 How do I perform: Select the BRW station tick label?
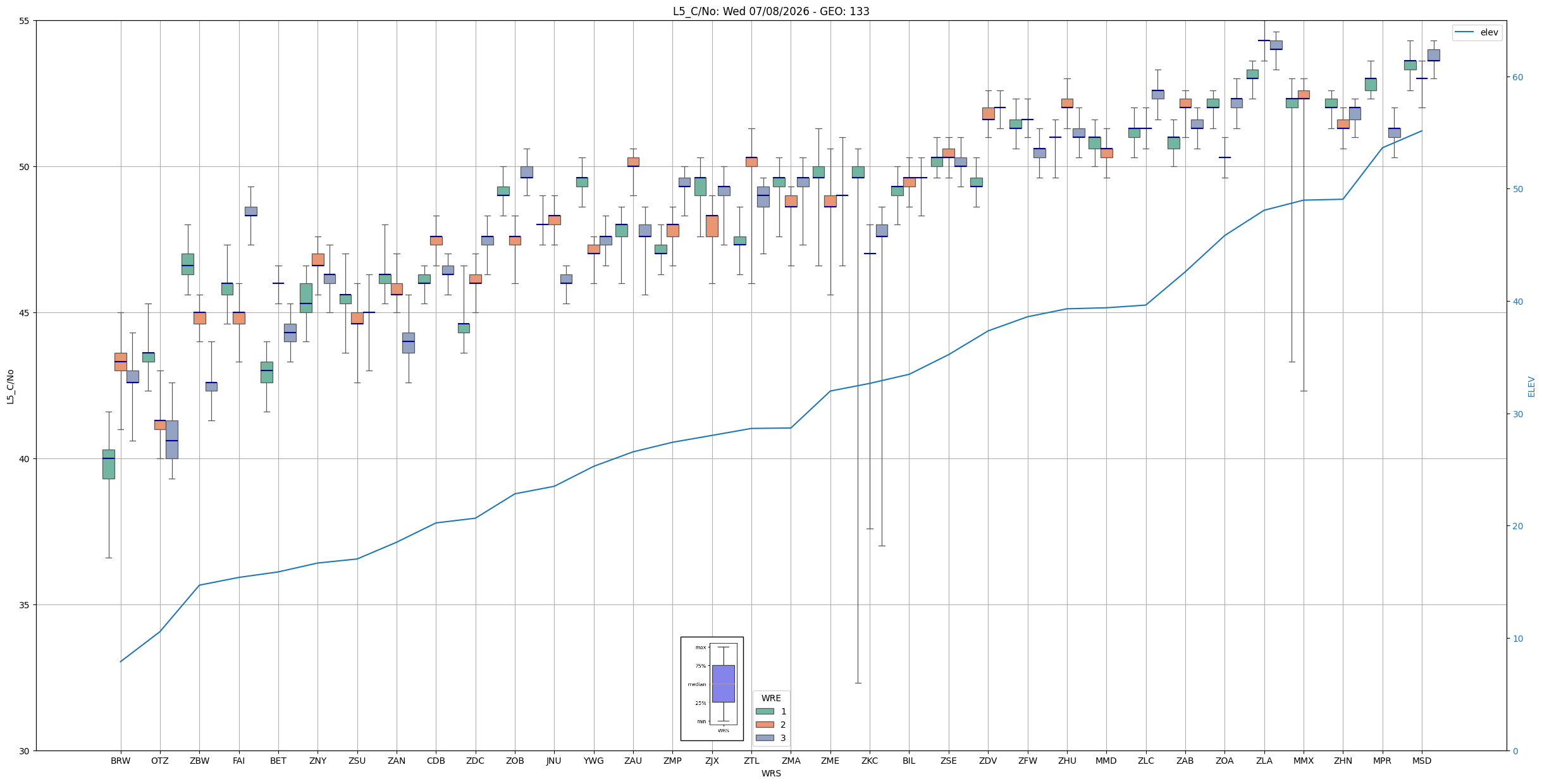tap(120, 761)
